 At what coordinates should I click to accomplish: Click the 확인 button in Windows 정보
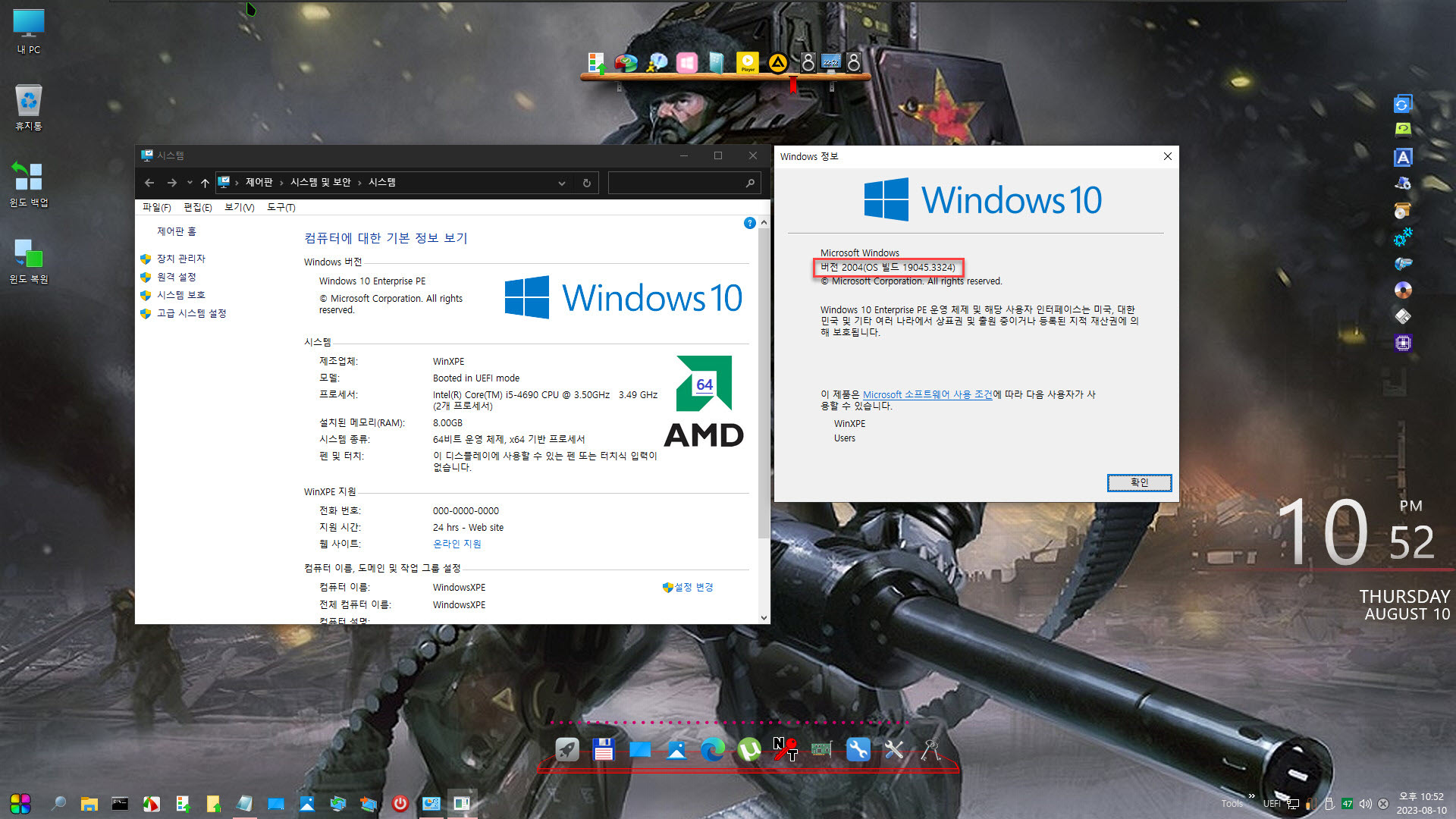(1139, 482)
